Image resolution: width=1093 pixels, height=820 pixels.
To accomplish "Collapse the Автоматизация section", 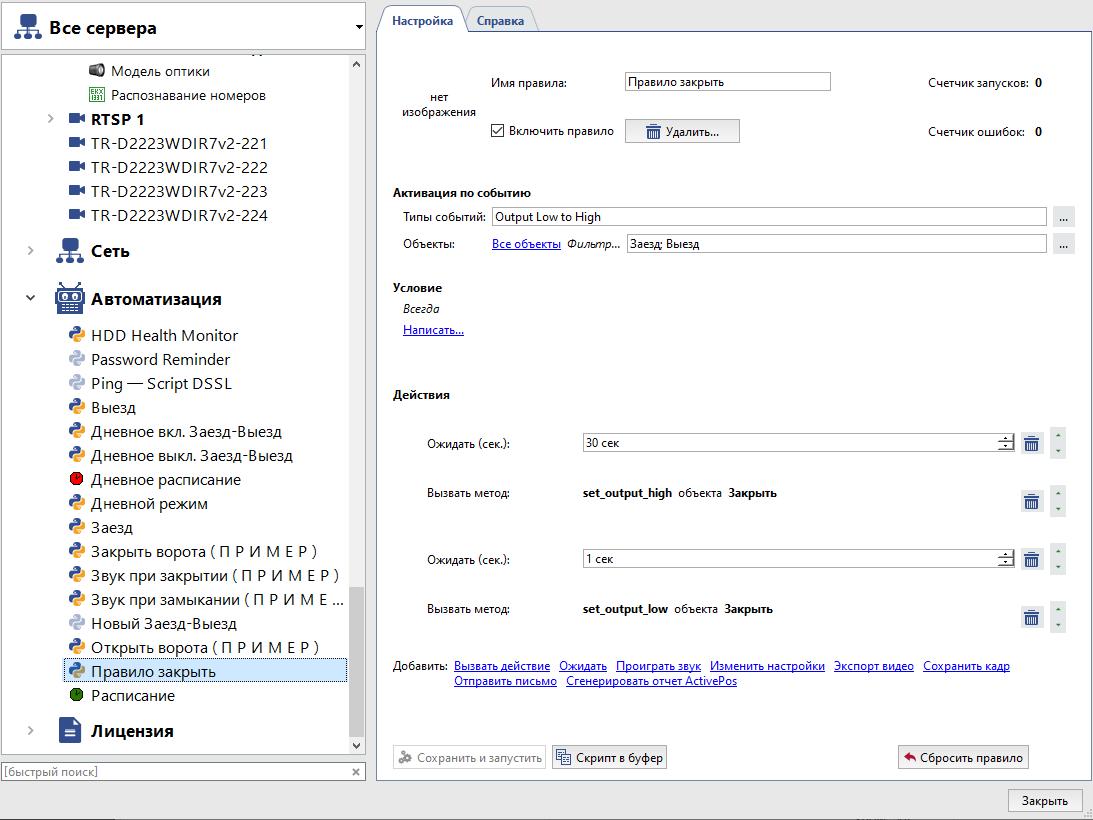I will pos(31,298).
